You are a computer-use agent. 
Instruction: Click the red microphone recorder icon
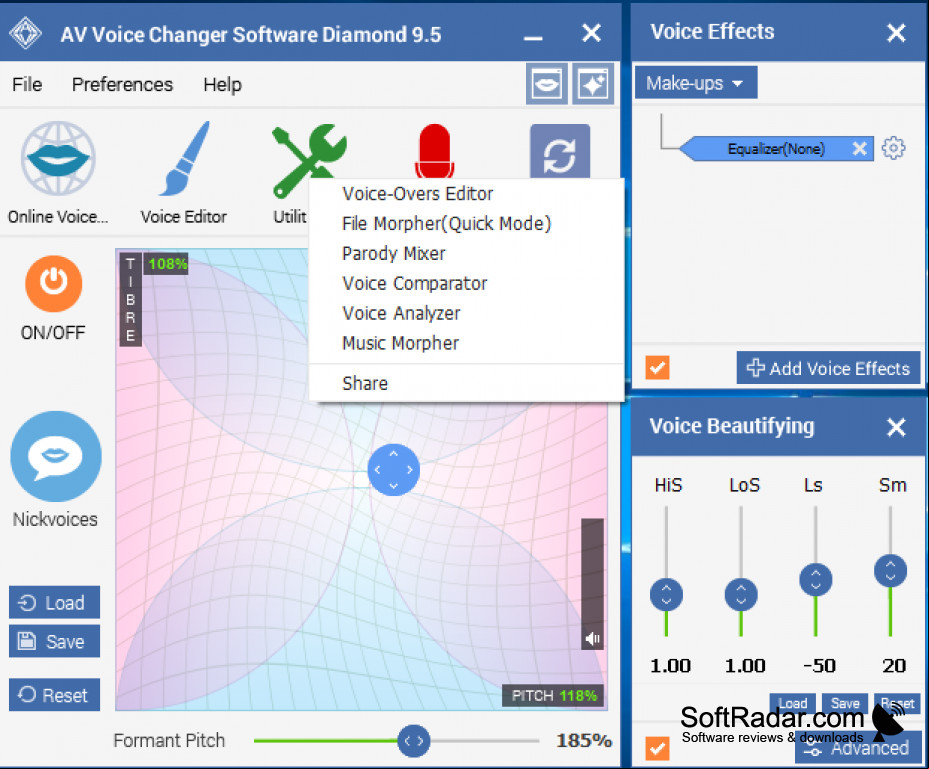[434, 151]
